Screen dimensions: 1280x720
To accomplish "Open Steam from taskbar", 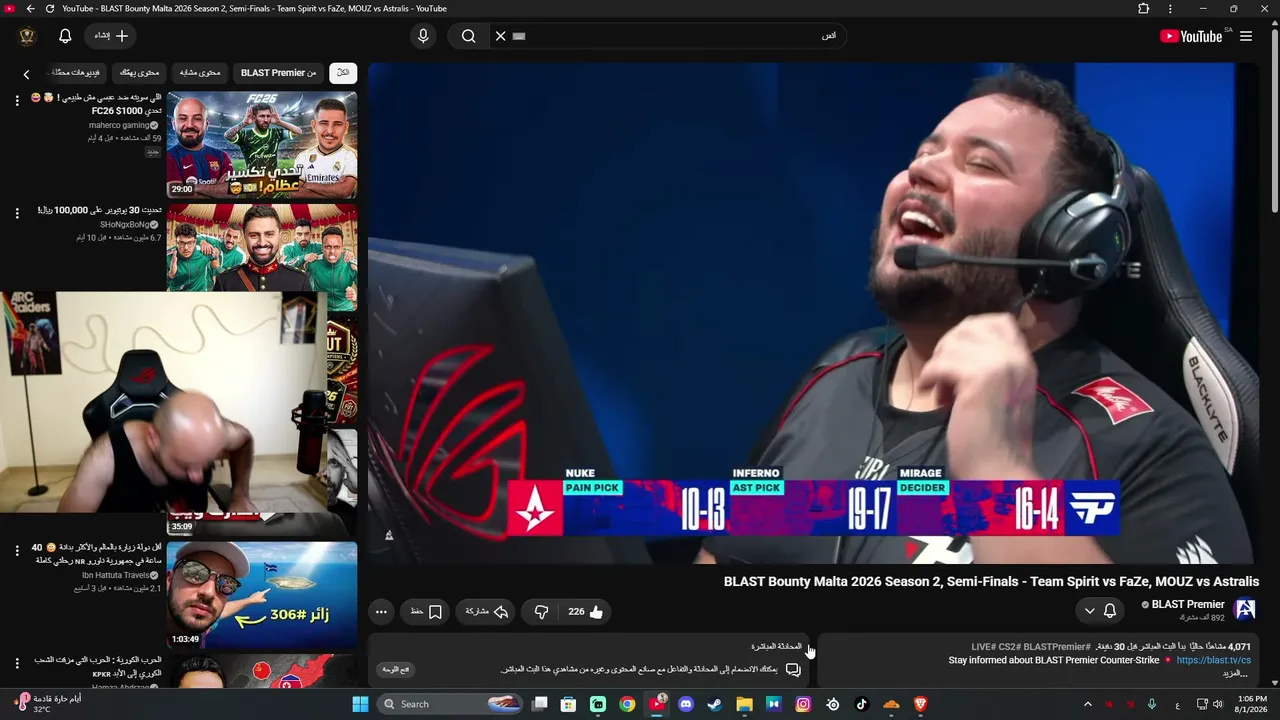I will click(714, 704).
